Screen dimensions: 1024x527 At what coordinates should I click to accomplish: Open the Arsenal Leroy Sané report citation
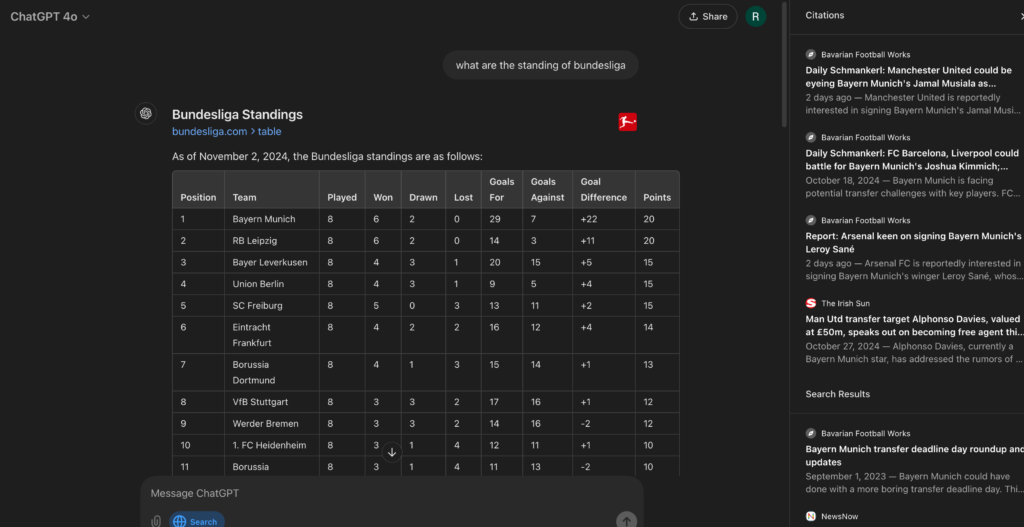click(913, 243)
